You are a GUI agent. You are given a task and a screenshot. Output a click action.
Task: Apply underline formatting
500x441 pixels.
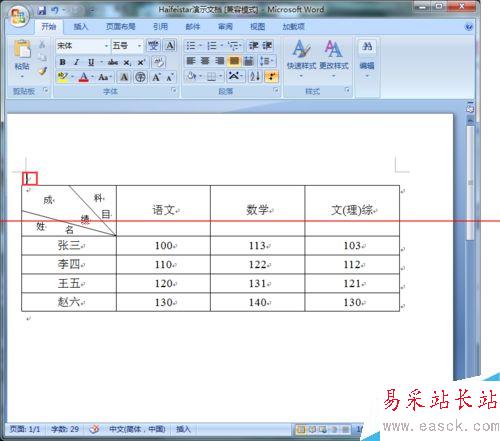click(x=91, y=62)
